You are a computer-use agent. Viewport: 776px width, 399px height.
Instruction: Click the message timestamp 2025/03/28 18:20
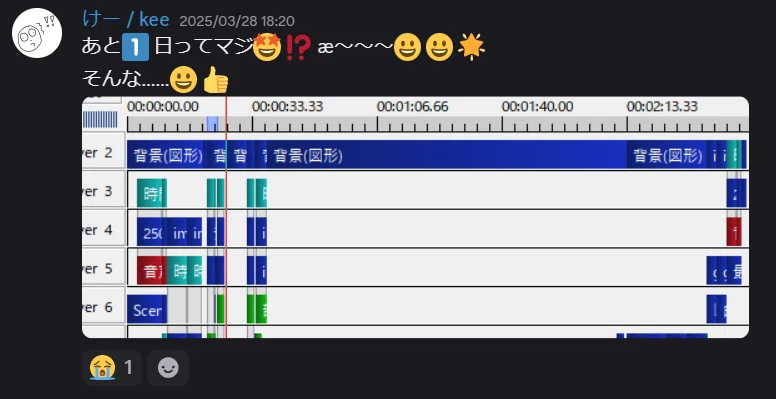(237, 21)
